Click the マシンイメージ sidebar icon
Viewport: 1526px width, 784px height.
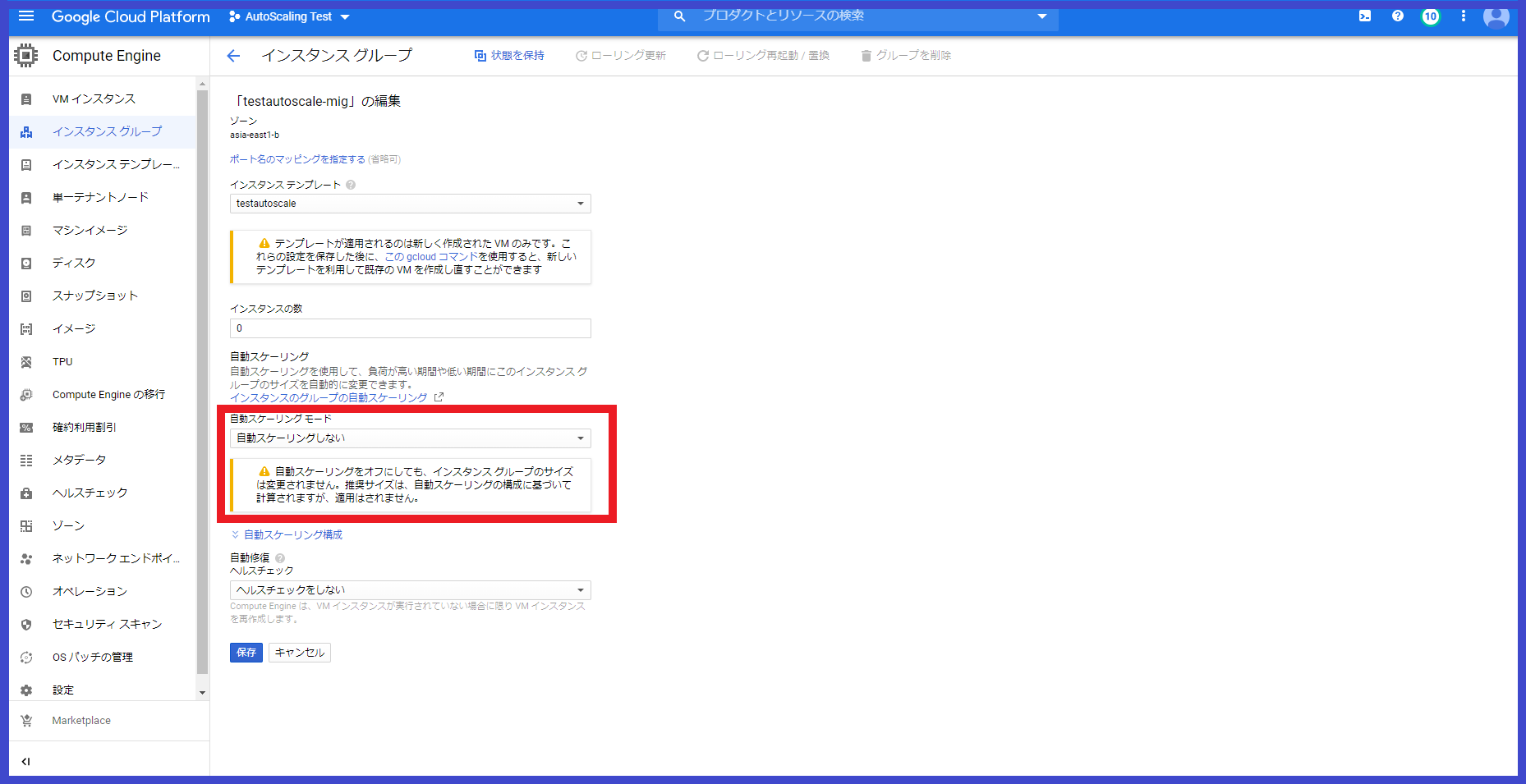coord(26,231)
